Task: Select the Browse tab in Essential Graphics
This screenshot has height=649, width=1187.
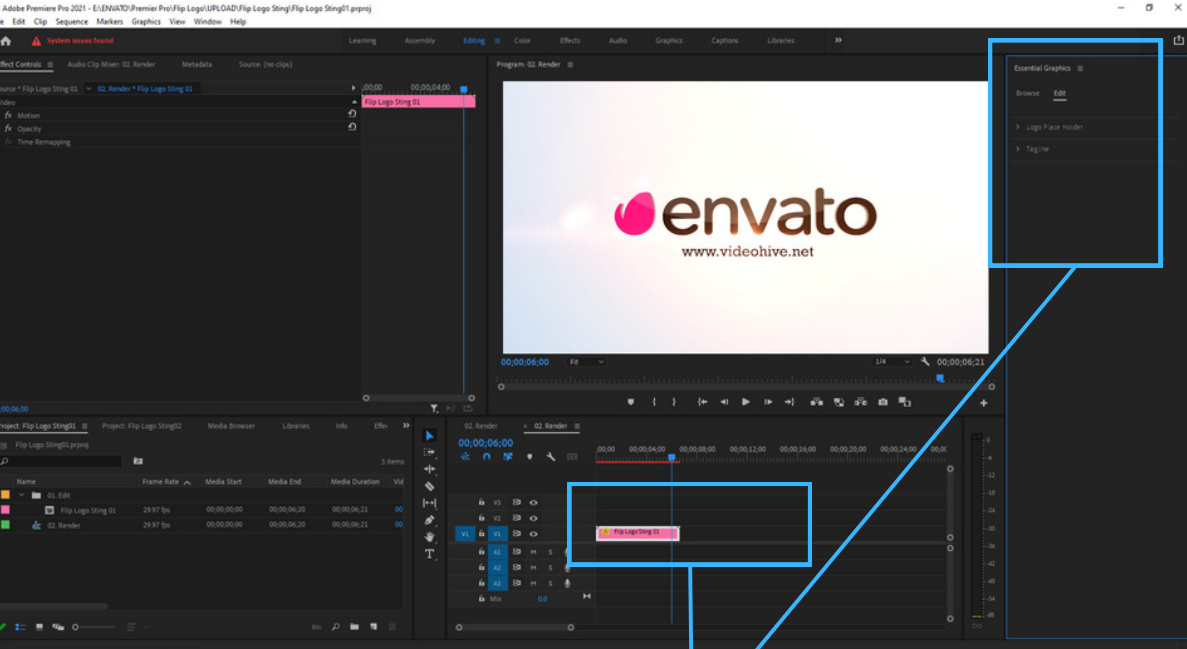Action: coord(1027,93)
